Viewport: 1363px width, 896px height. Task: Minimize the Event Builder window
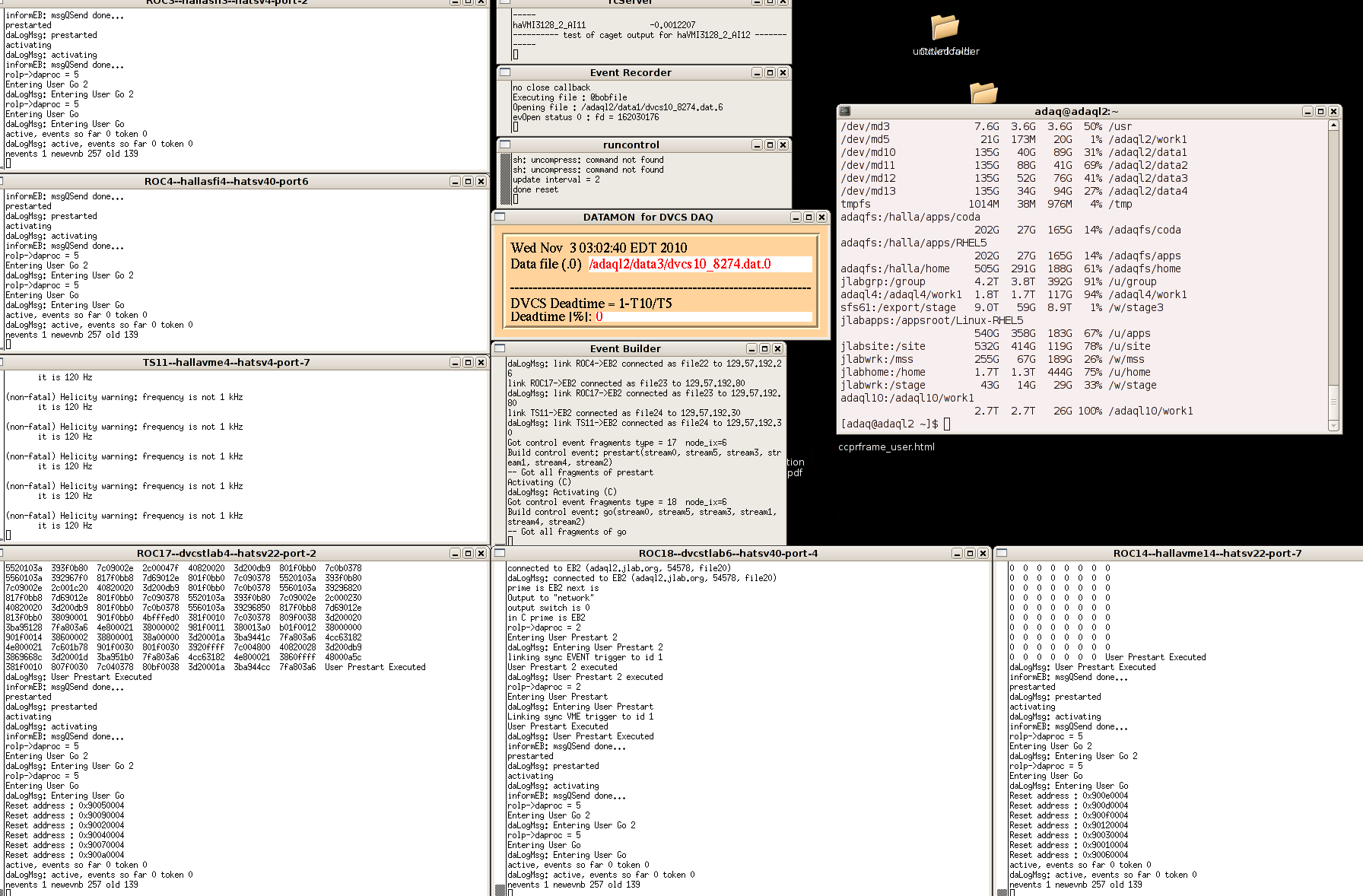pyautogui.click(x=751, y=348)
